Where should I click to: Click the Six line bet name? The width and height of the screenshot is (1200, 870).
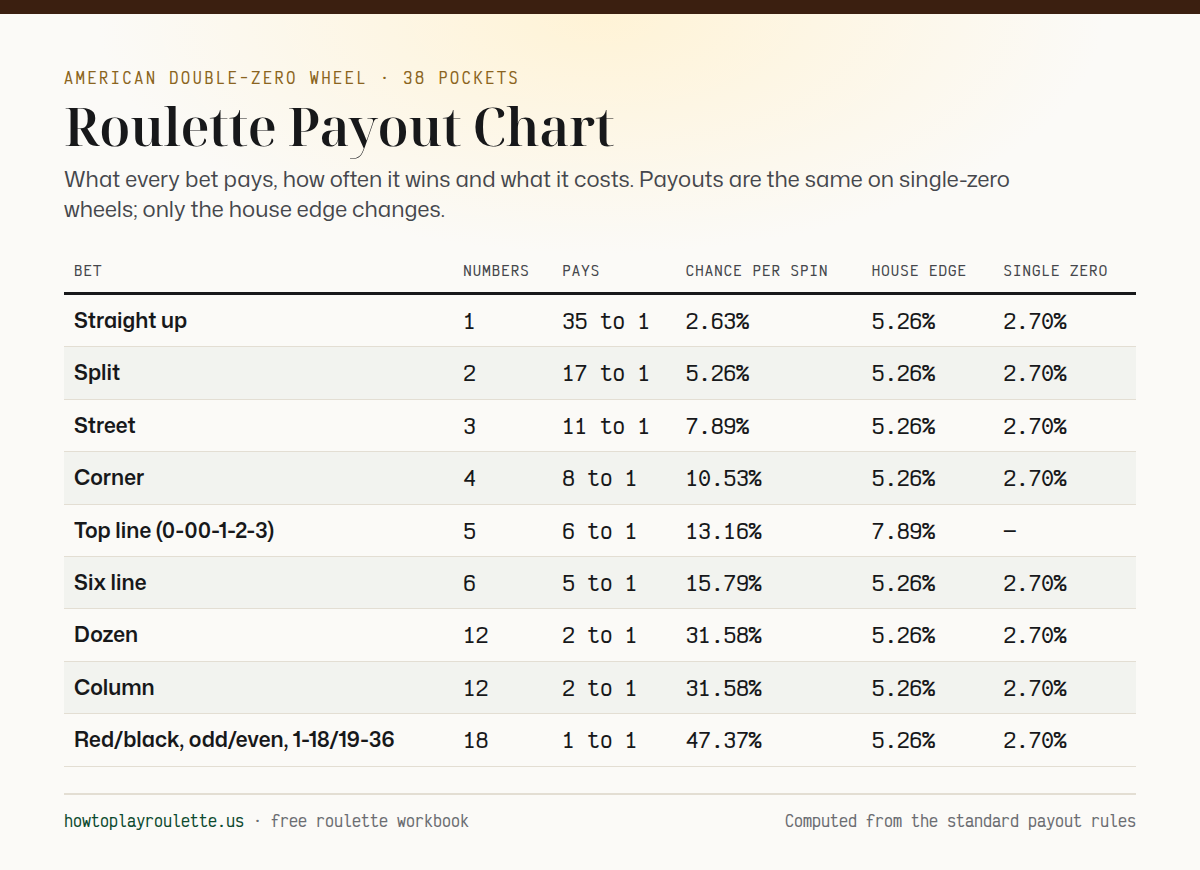(x=110, y=582)
